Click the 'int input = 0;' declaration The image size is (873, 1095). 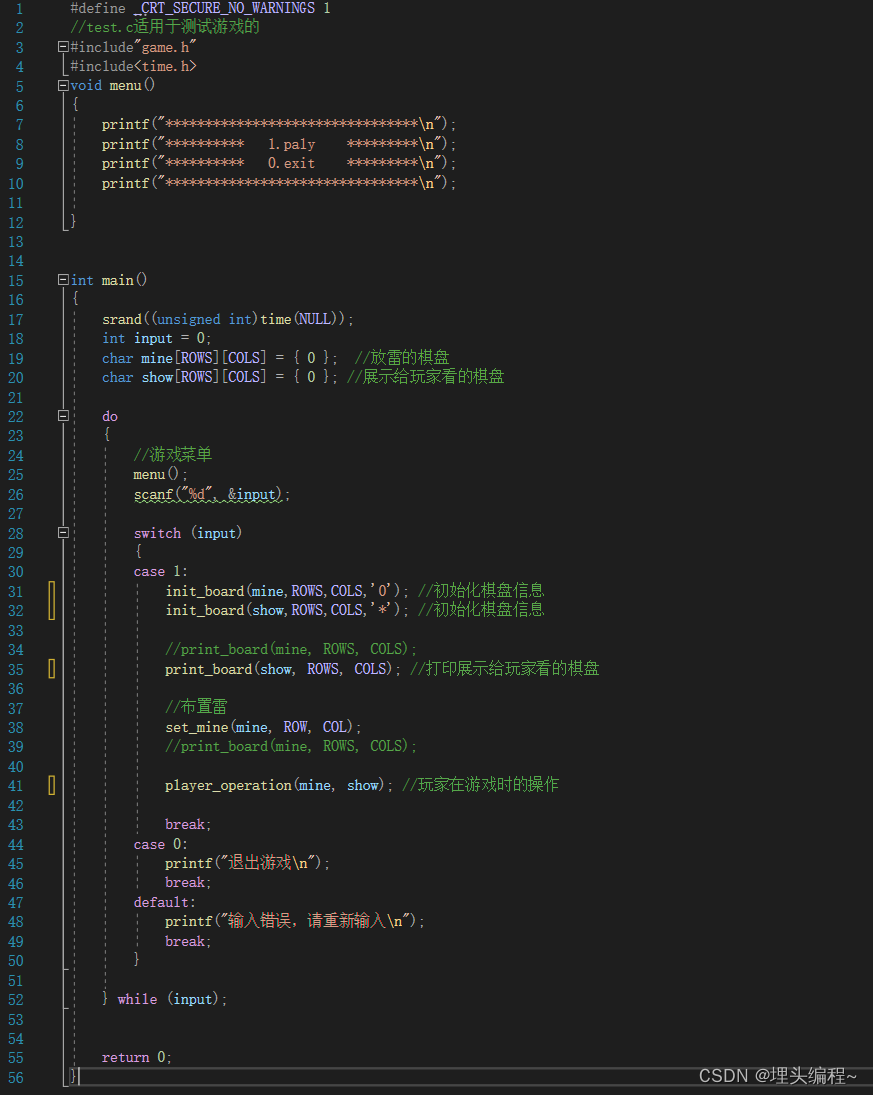(x=156, y=338)
